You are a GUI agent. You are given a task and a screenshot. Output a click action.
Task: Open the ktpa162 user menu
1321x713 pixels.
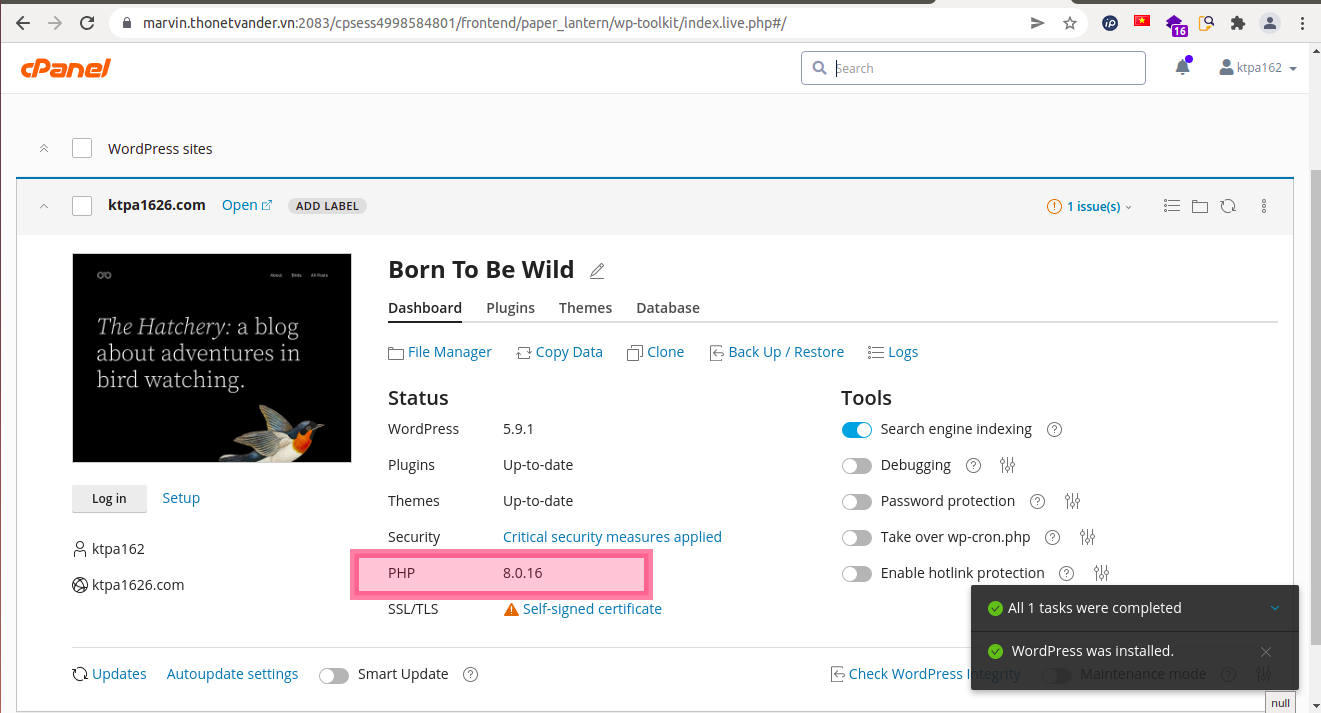point(1258,68)
